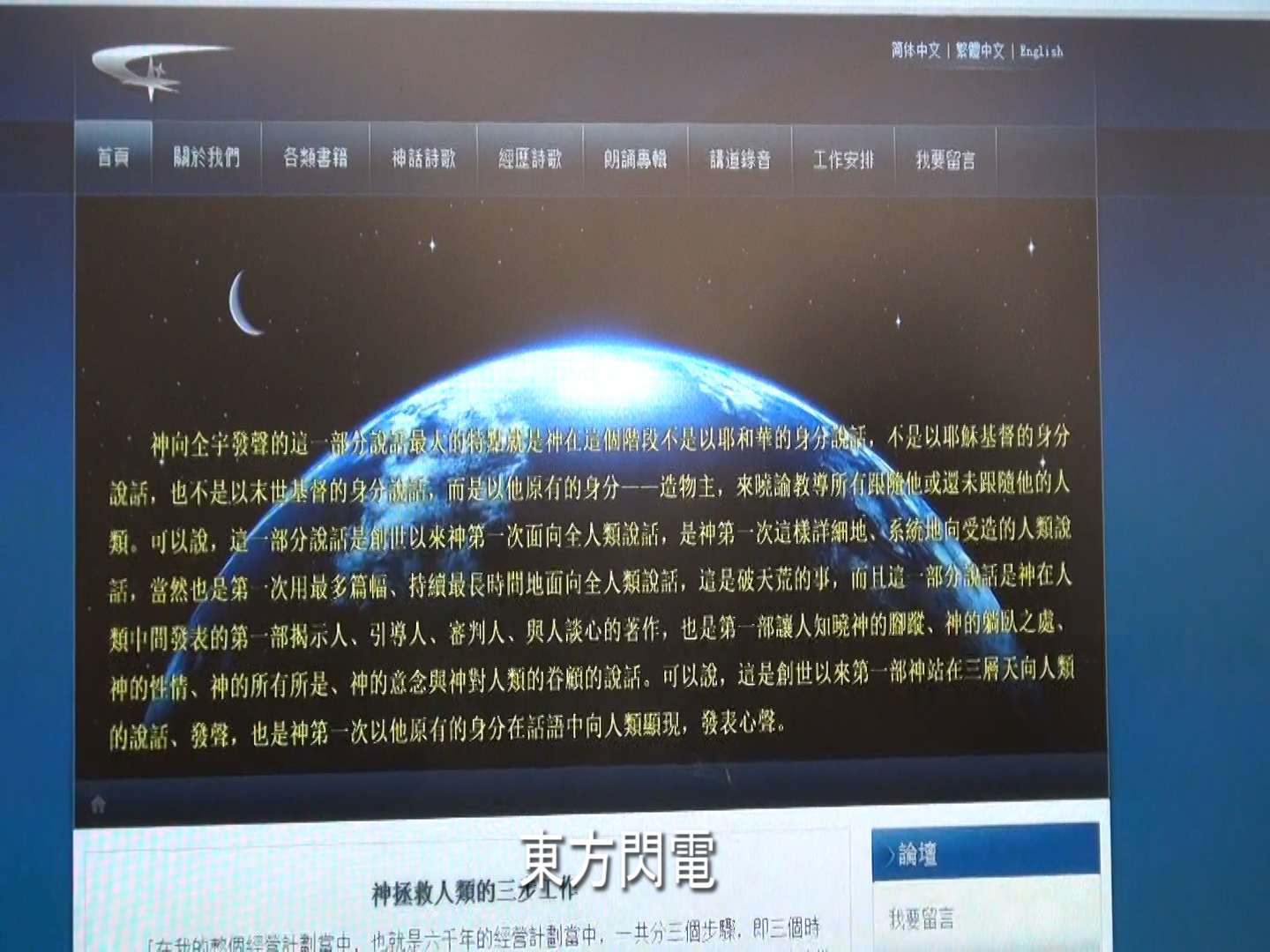Navigate to 朗誦專輯
The image size is (1270, 952).
[635, 160]
